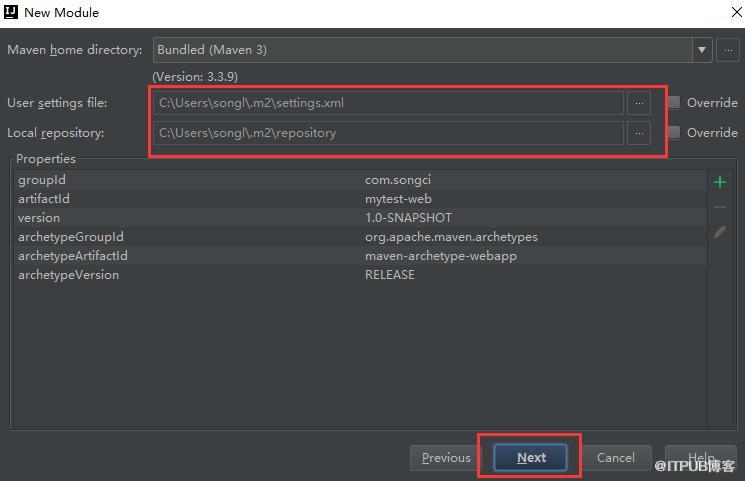Screen dimensions: 745x481
Task: Click the pencil edit property icon
Action: pyautogui.click(x=720, y=232)
